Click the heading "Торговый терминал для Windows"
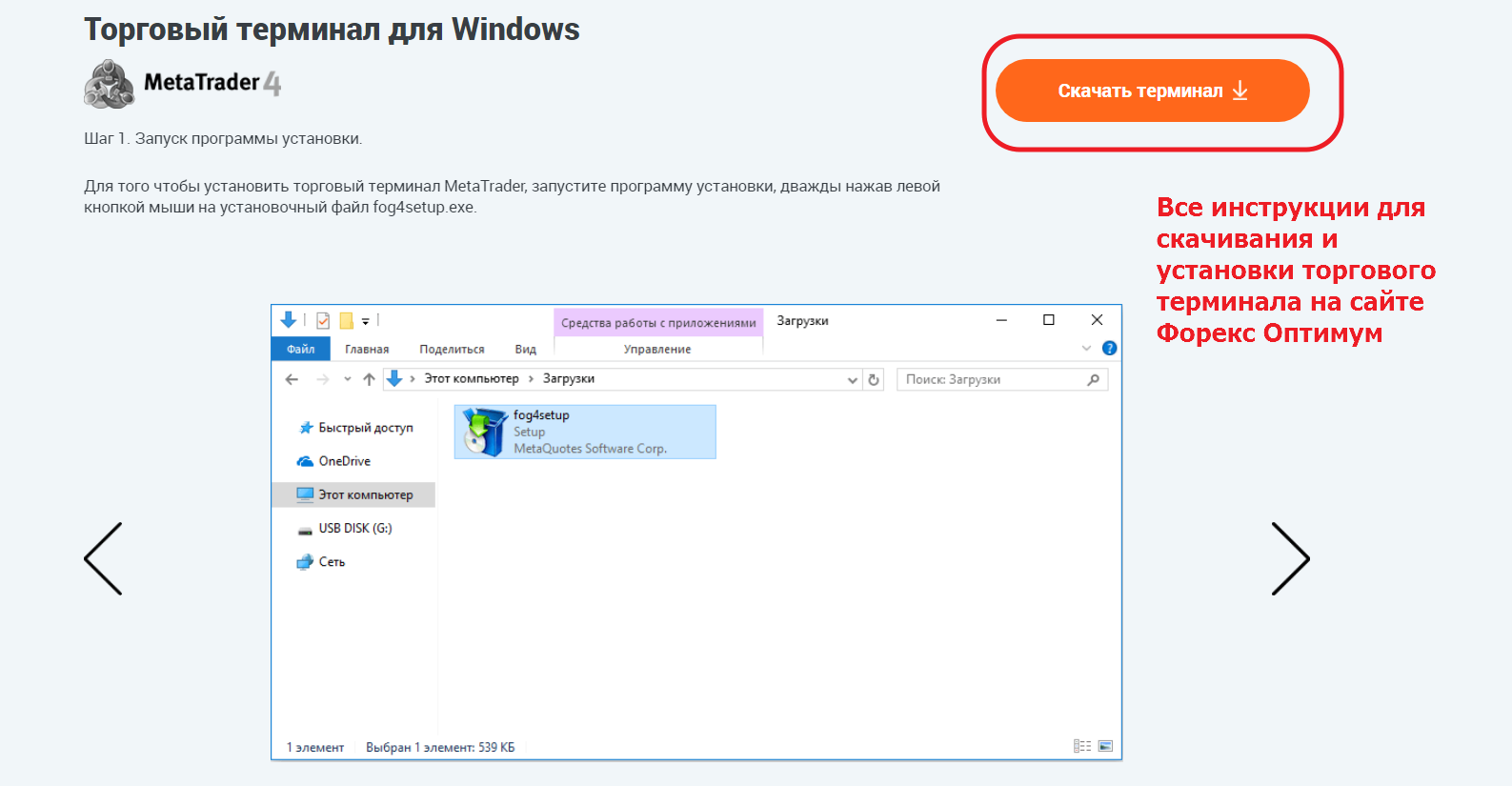 tap(332, 30)
